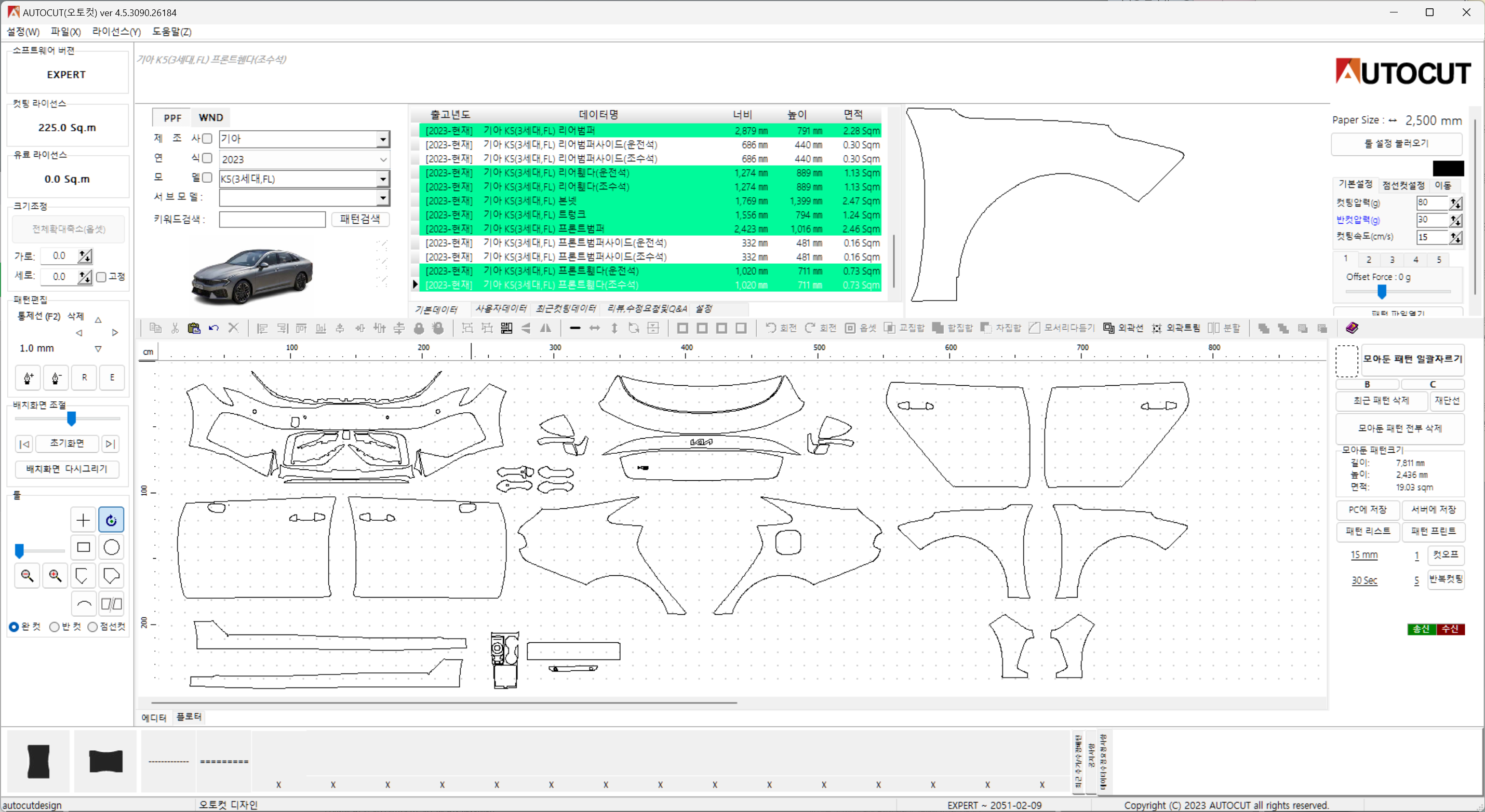Click the 컷팅압력 spinner arrows
Screen dimensions: 1485x812
1456,203
